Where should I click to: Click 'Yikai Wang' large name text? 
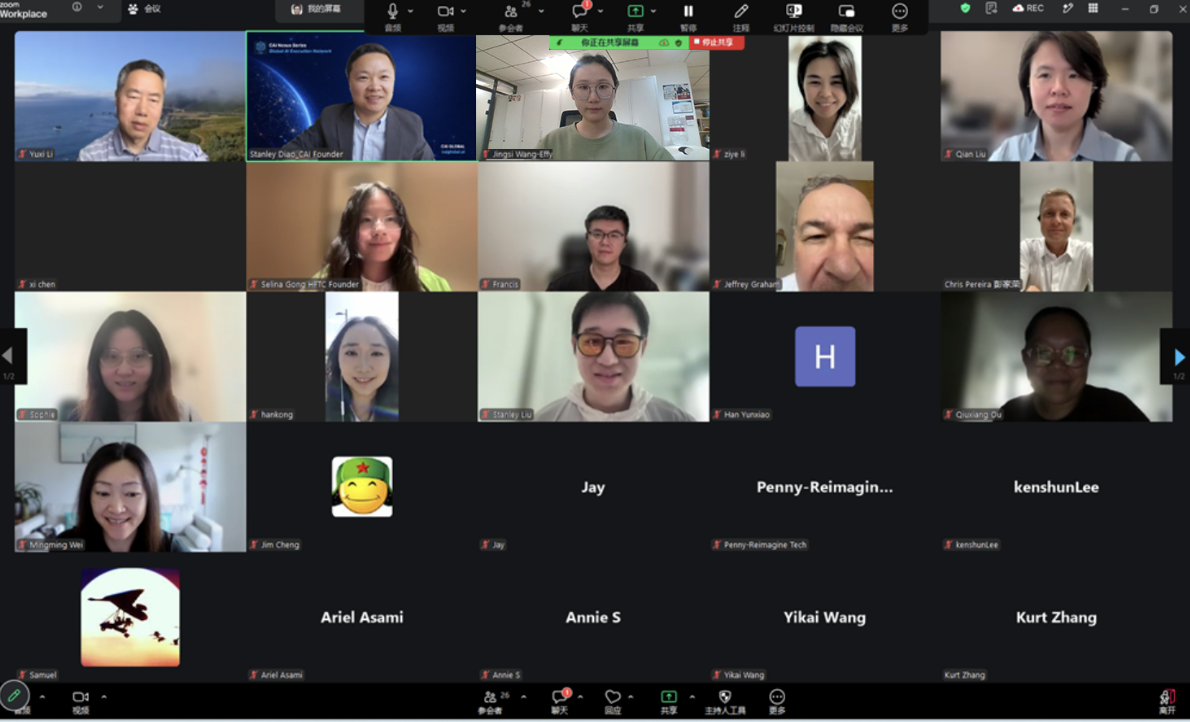coord(825,617)
